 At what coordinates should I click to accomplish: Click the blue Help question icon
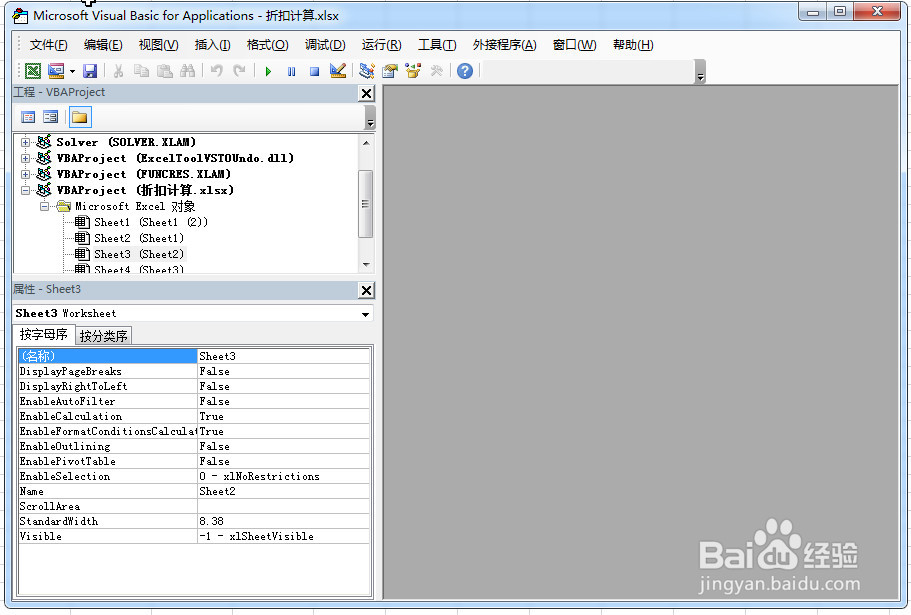(x=465, y=71)
